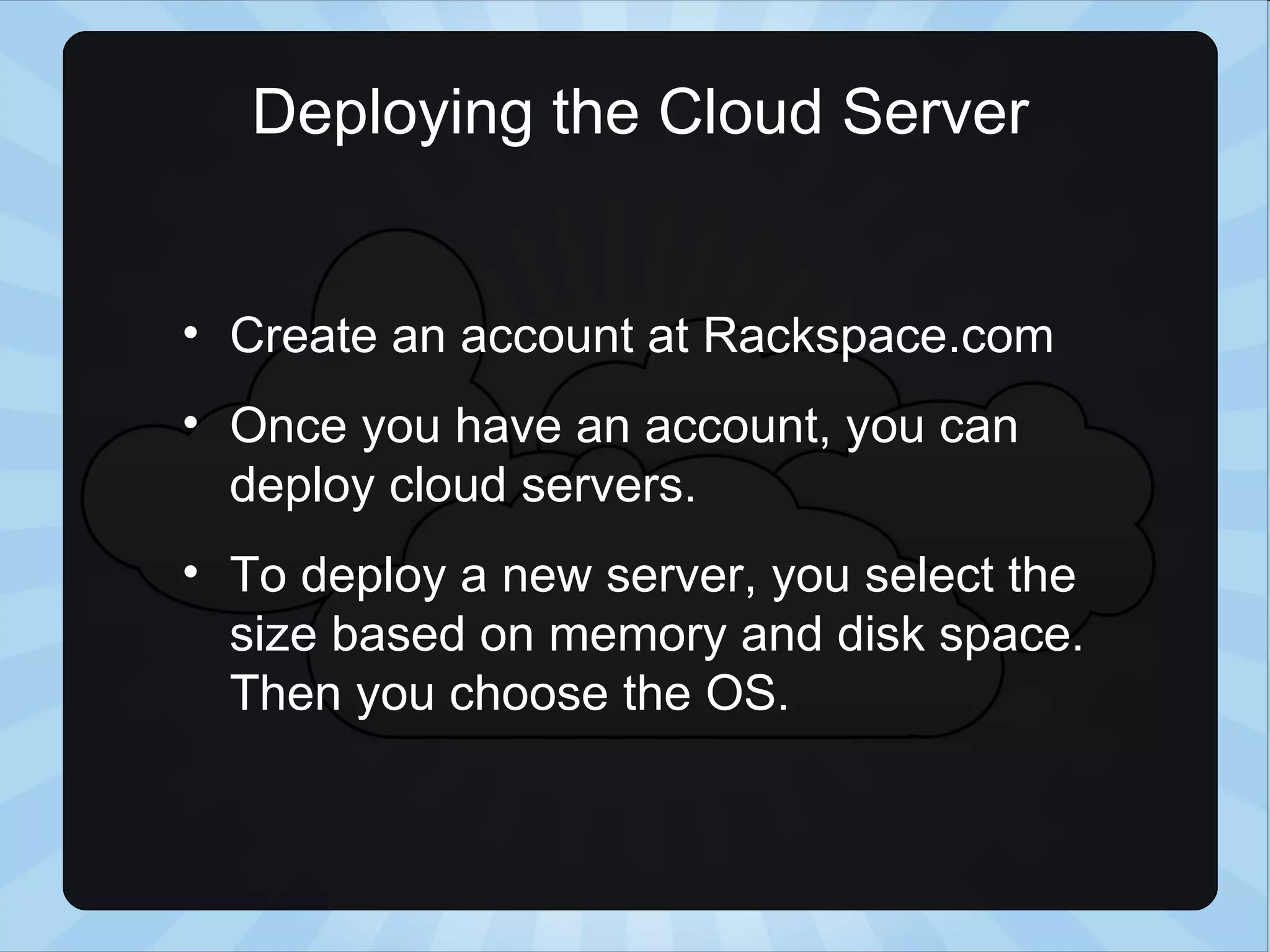Screen dimensions: 1270x952
Task: Click the 'deploy cloud servers.' line
Action: click(x=462, y=485)
